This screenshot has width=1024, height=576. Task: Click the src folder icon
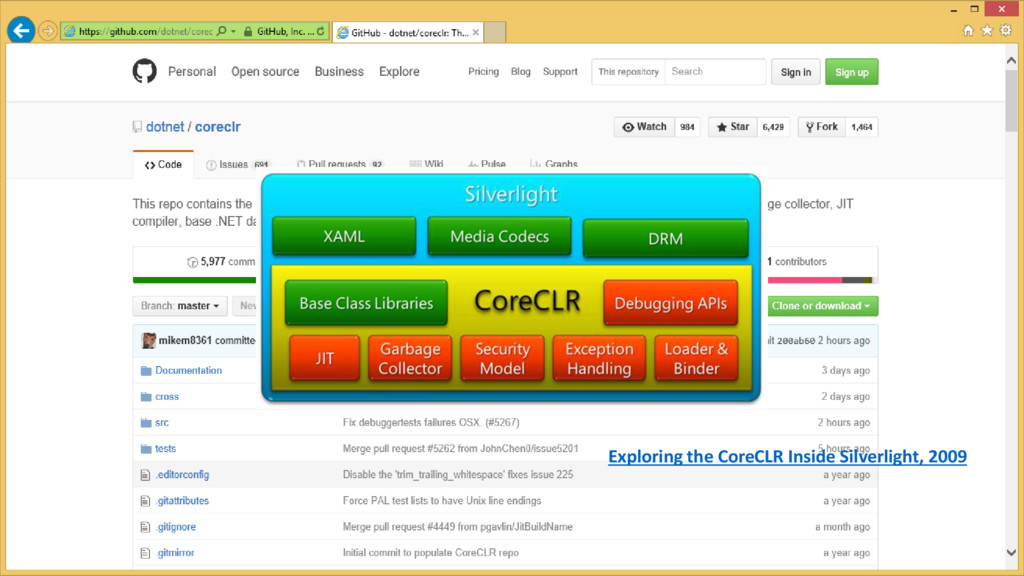pyautogui.click(x=146, y=423)
